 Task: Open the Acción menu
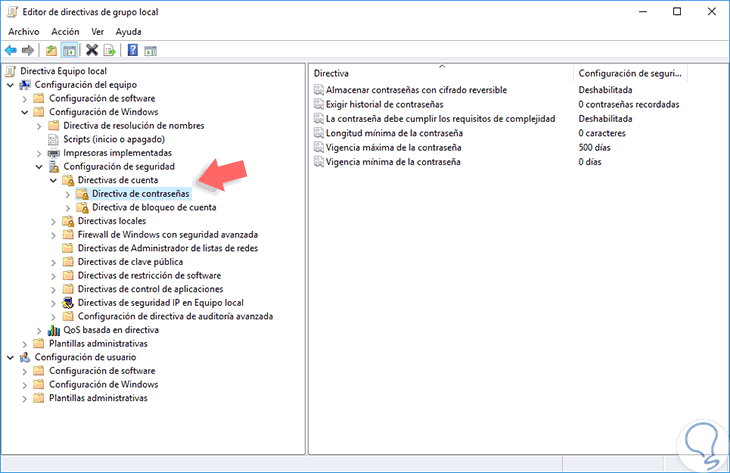pyautogui.click(x=65, y=32)
